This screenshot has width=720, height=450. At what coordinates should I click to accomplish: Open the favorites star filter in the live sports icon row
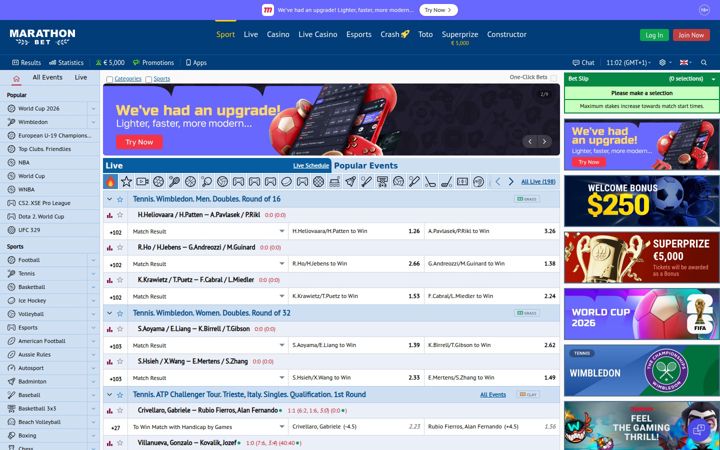(126, 182)
